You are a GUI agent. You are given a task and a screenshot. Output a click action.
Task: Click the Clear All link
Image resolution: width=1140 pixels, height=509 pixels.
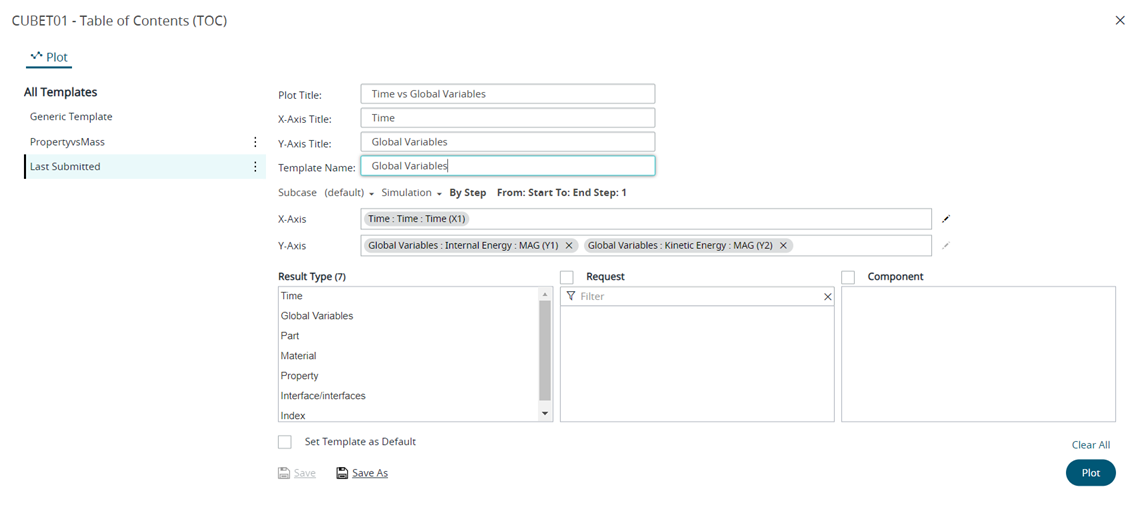tap(1090, 445)
